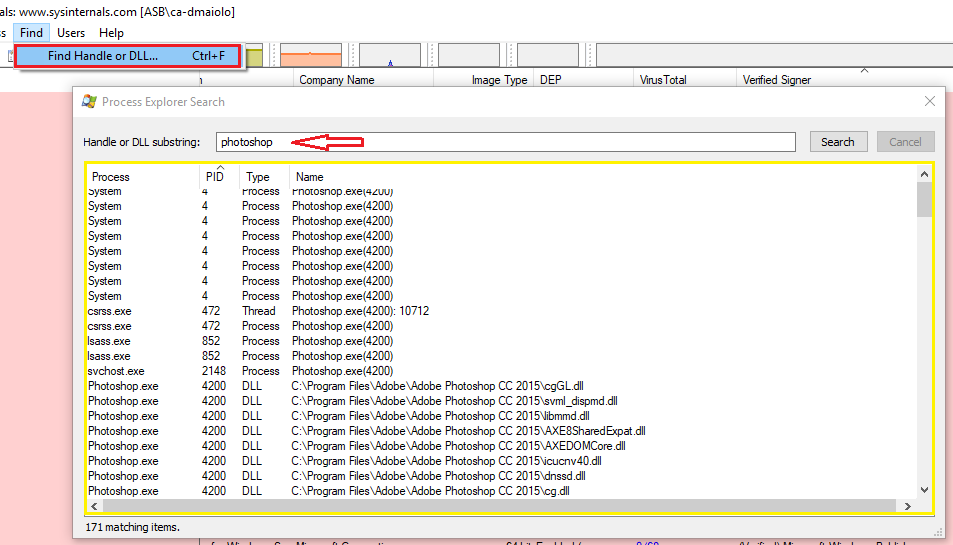953x545 pixels.
Task: Click the Process Explorer Search title icon
Action: (89, 101)
